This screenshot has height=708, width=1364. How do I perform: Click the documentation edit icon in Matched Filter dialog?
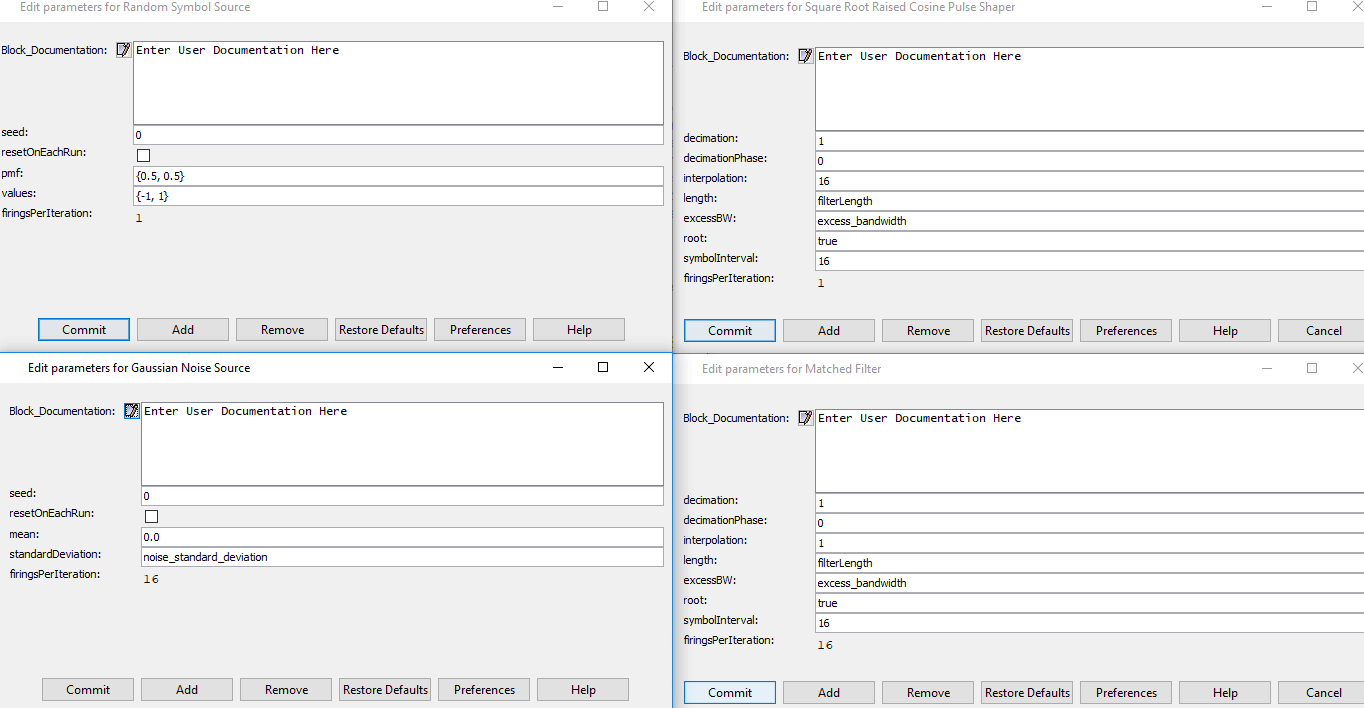click(806, 418)
